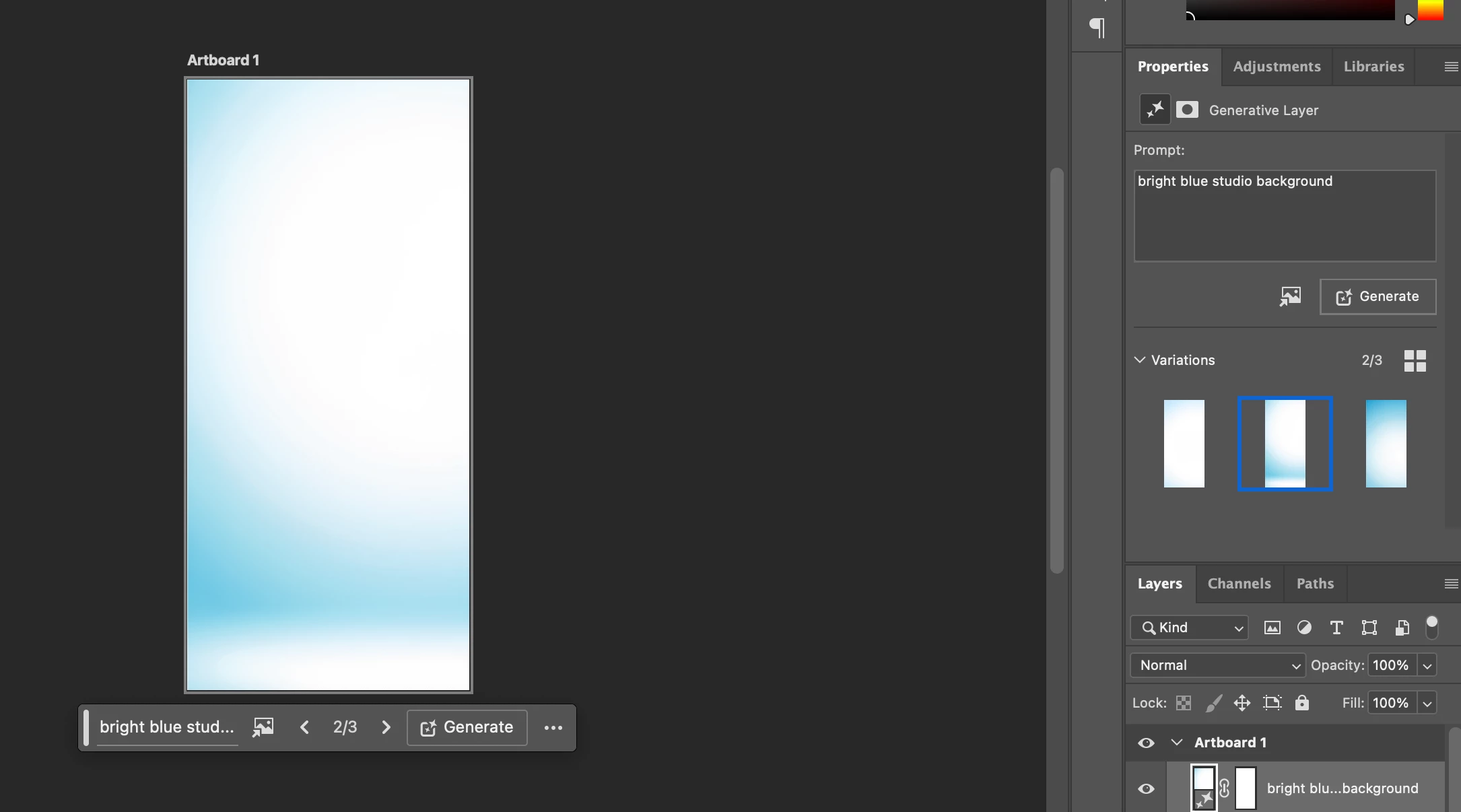Viewport: 1461px width, 812px height.
Task: Click lock transparent pixels icon
Action: [x=1183, y=703]
